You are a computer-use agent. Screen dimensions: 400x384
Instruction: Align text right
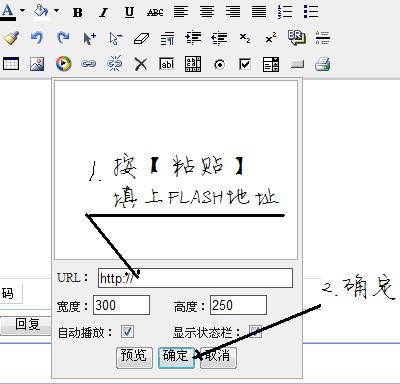(233, 12)
